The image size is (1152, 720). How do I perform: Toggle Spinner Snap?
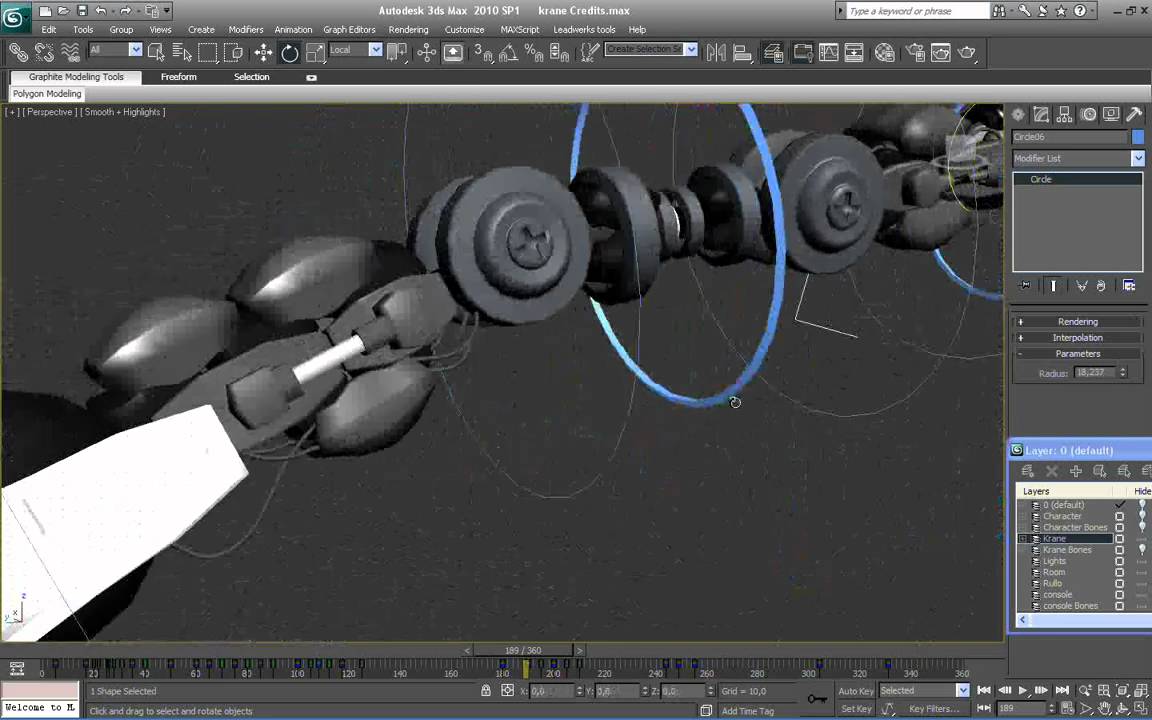(559, 52)
